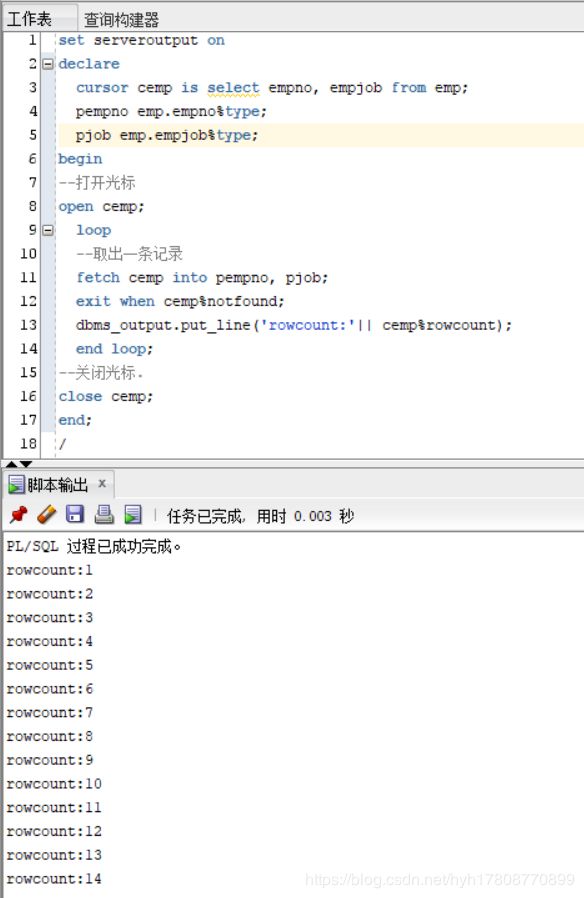This screenshot has height=898, width=584.
Task: Open the 查询构建器 tab
Action: [121, 20]
